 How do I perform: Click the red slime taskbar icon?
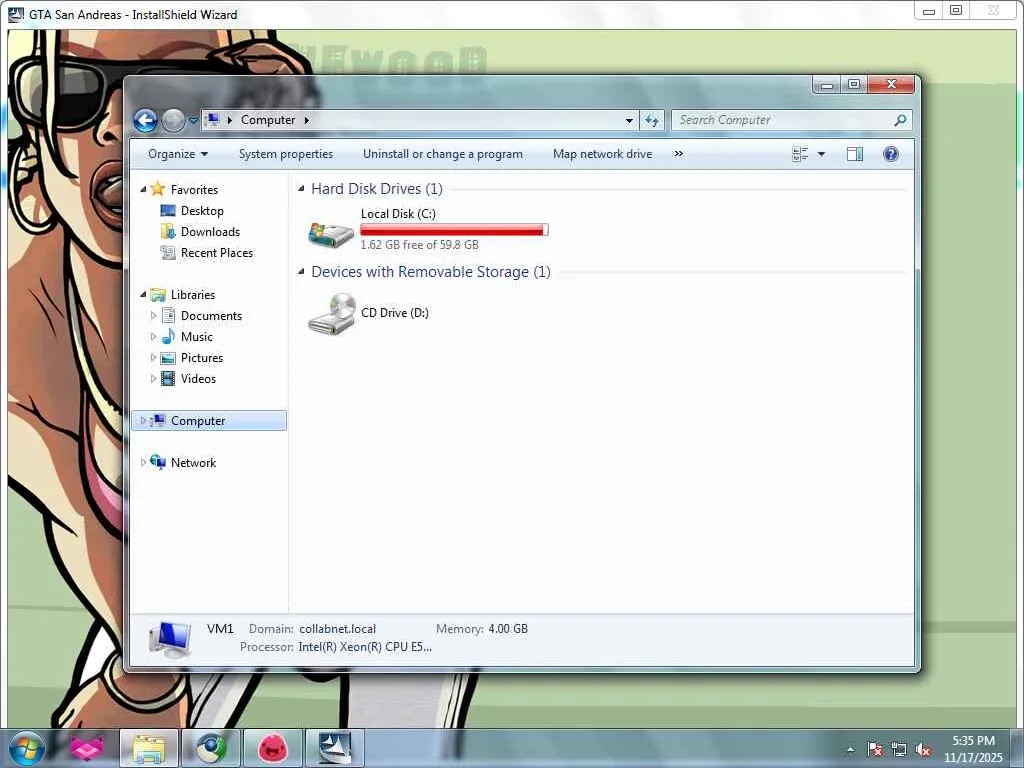(273, 748)
